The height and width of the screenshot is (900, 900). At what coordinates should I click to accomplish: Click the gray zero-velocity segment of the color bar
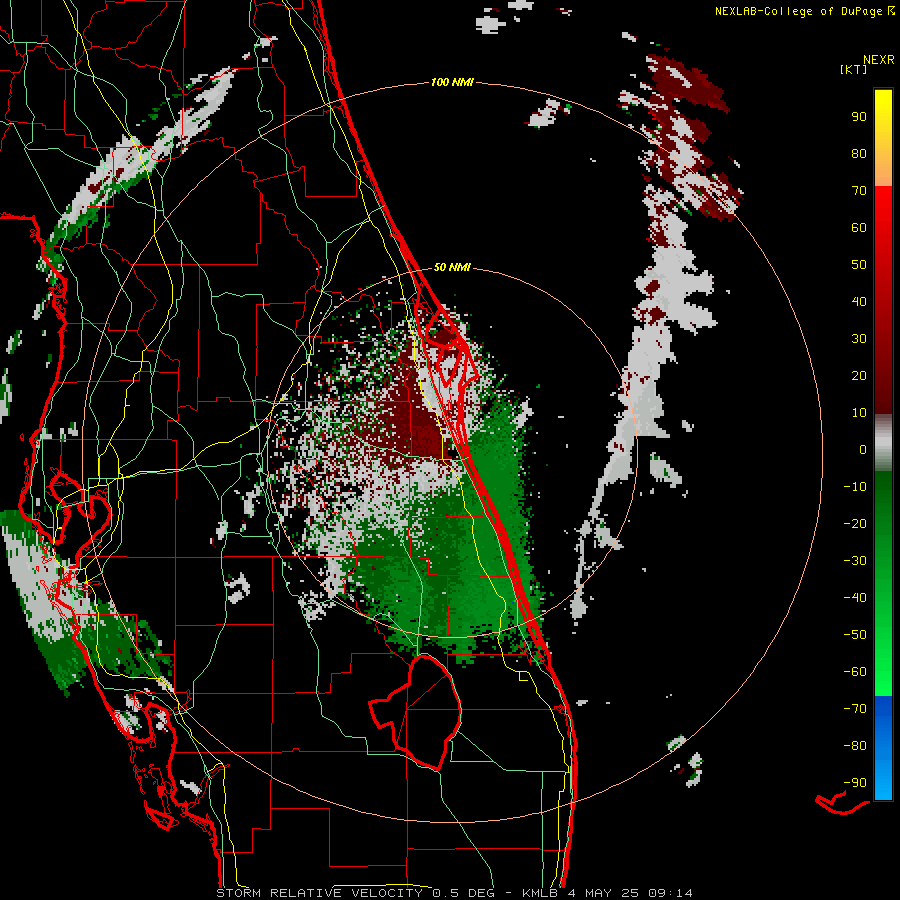(x=883, y=443)
